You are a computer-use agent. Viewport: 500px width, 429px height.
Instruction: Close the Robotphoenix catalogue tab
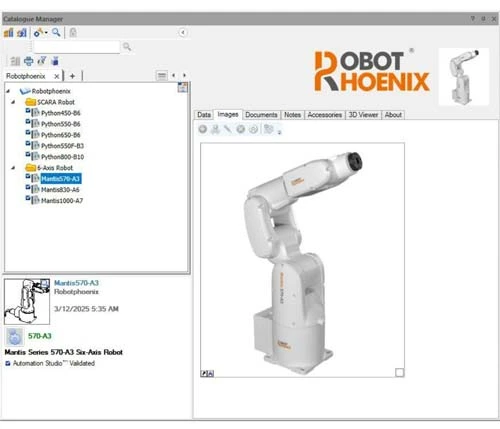57,76
